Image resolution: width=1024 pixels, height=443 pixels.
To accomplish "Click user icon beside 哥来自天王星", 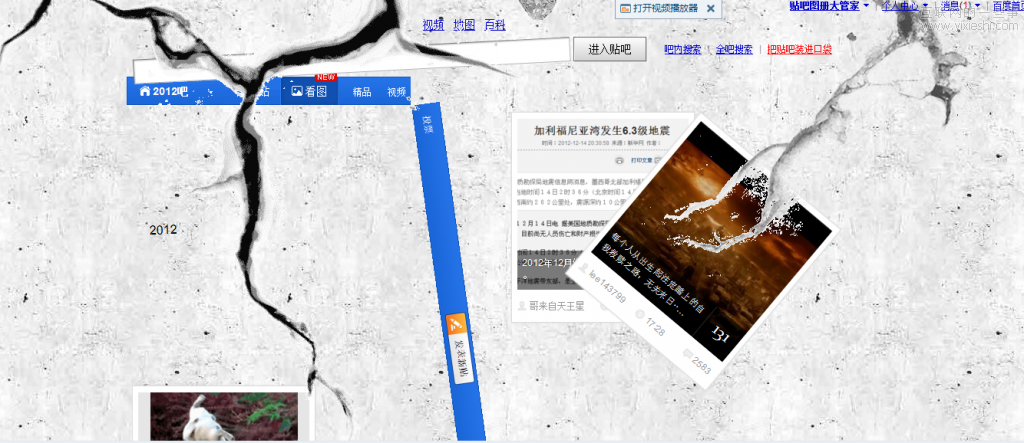I will coord(522,305).
